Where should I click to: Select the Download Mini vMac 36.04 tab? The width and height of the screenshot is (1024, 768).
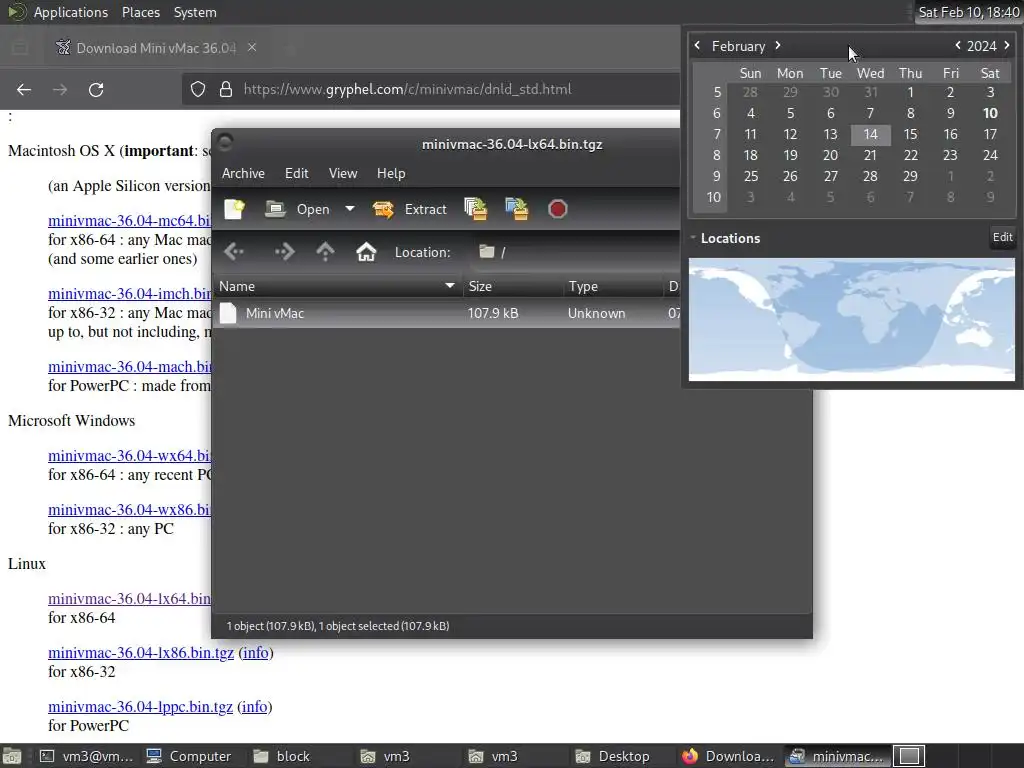click(x=155, y=48)
